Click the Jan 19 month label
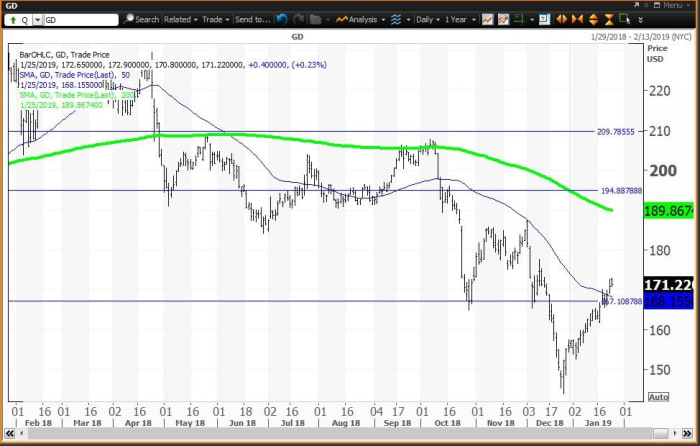The image size is (700, 446). [x=598, y=423]
